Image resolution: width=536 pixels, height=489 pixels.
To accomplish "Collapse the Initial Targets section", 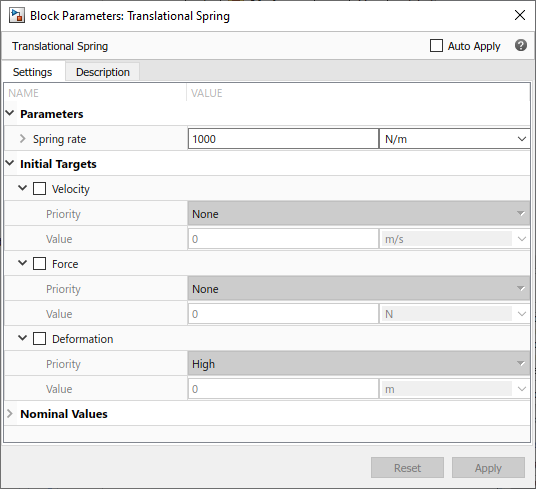I will (x=10, y=163).
